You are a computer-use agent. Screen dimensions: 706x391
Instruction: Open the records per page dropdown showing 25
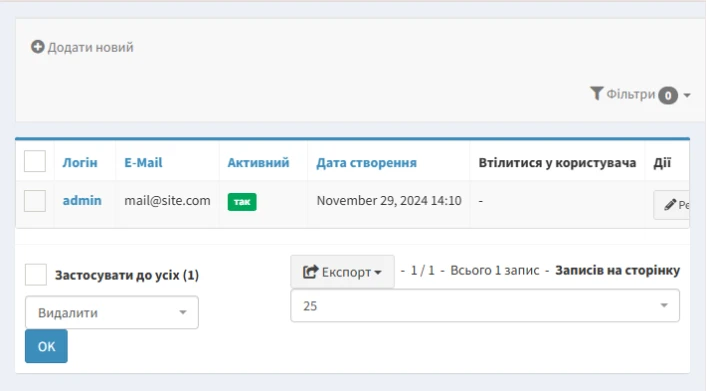click(485, 306)
